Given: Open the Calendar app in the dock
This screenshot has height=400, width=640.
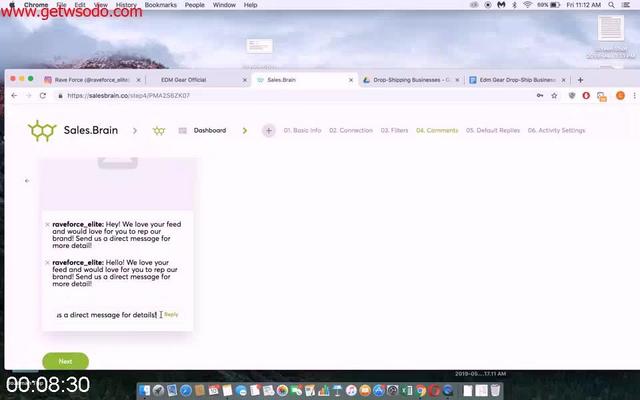Looking at the screenshot, I should pyautogui.click(x=213, y=391).
